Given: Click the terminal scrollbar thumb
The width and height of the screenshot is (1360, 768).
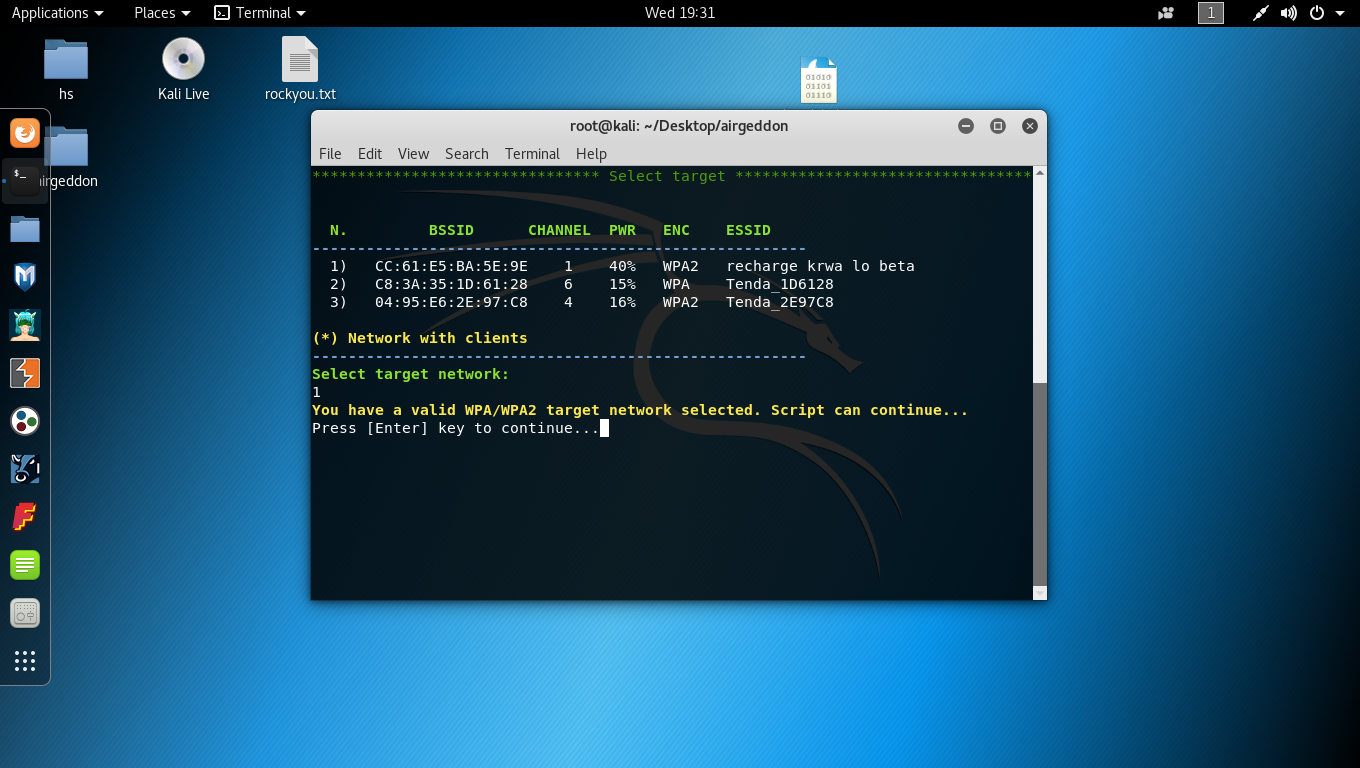Looking at the screenshot, I should tap(1039, 482).
